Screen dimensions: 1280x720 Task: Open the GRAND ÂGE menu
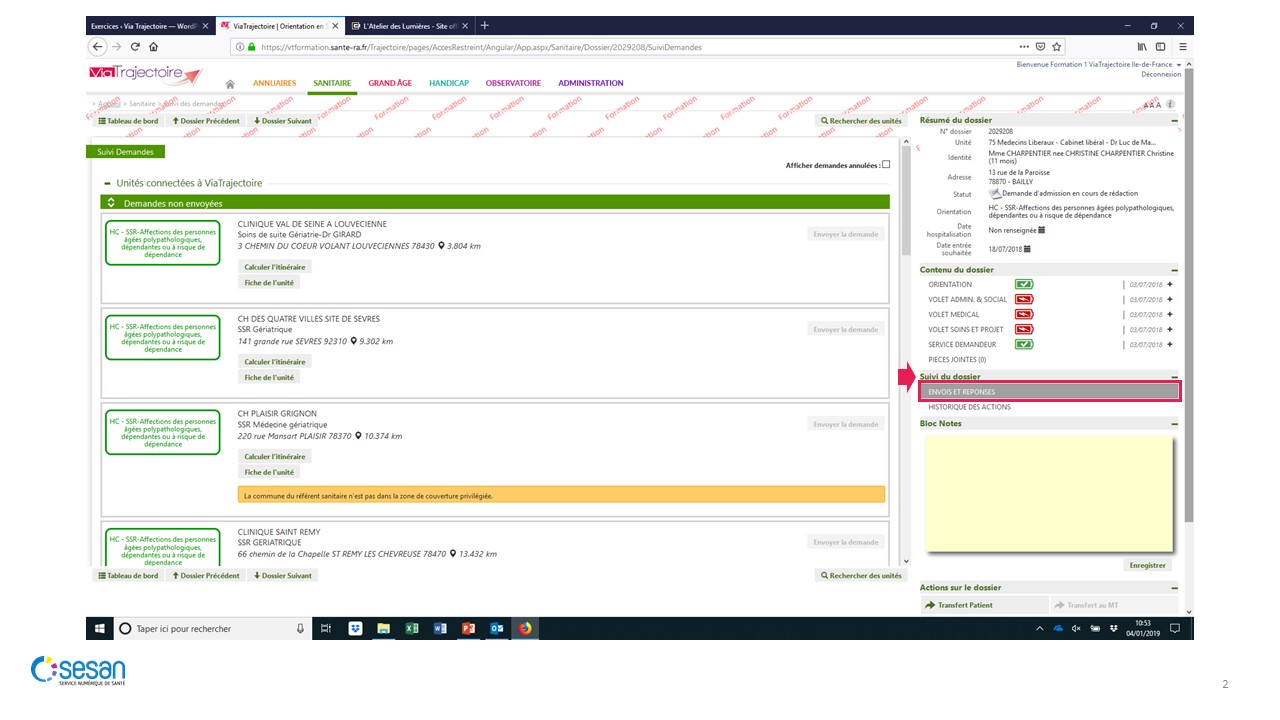(389, 84)
